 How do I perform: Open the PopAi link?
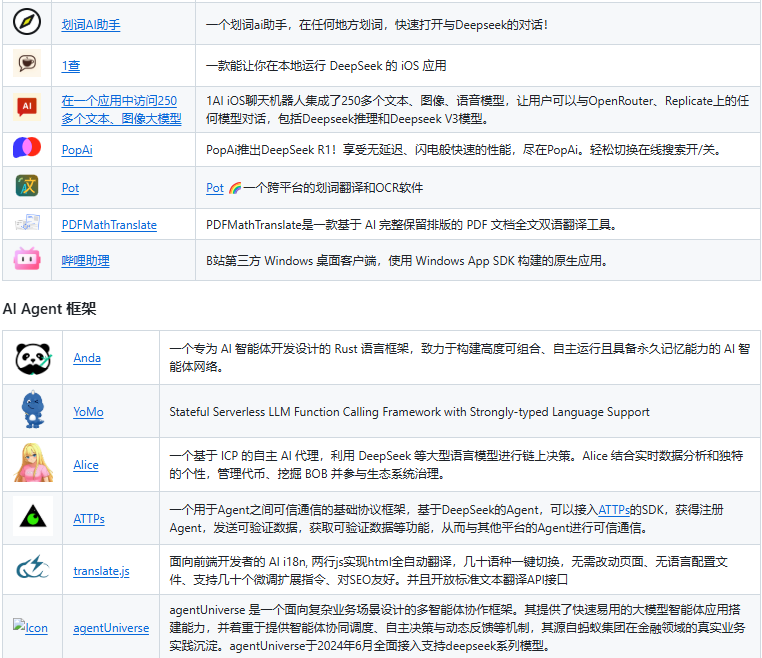(77, 150)
